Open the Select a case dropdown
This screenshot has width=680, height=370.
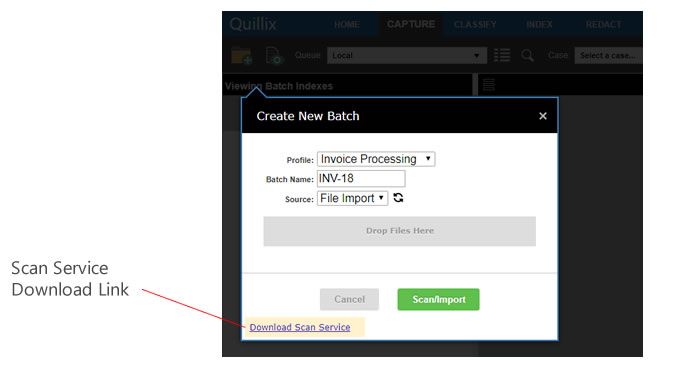coord(608,56)
